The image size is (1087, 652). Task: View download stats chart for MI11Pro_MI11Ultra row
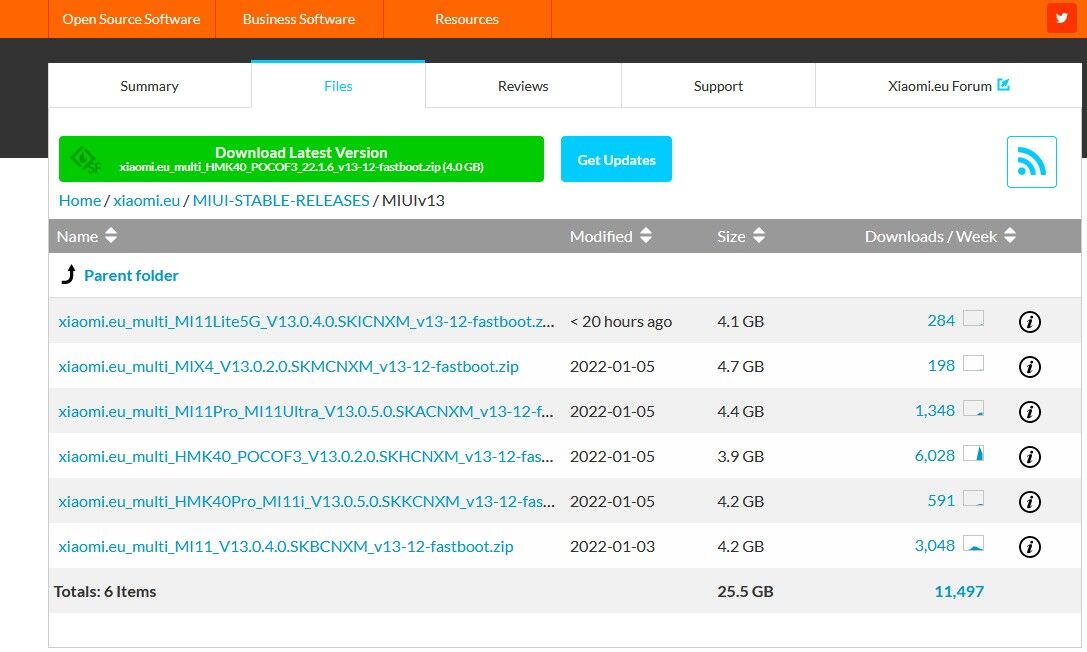click(x=973, y=409)
